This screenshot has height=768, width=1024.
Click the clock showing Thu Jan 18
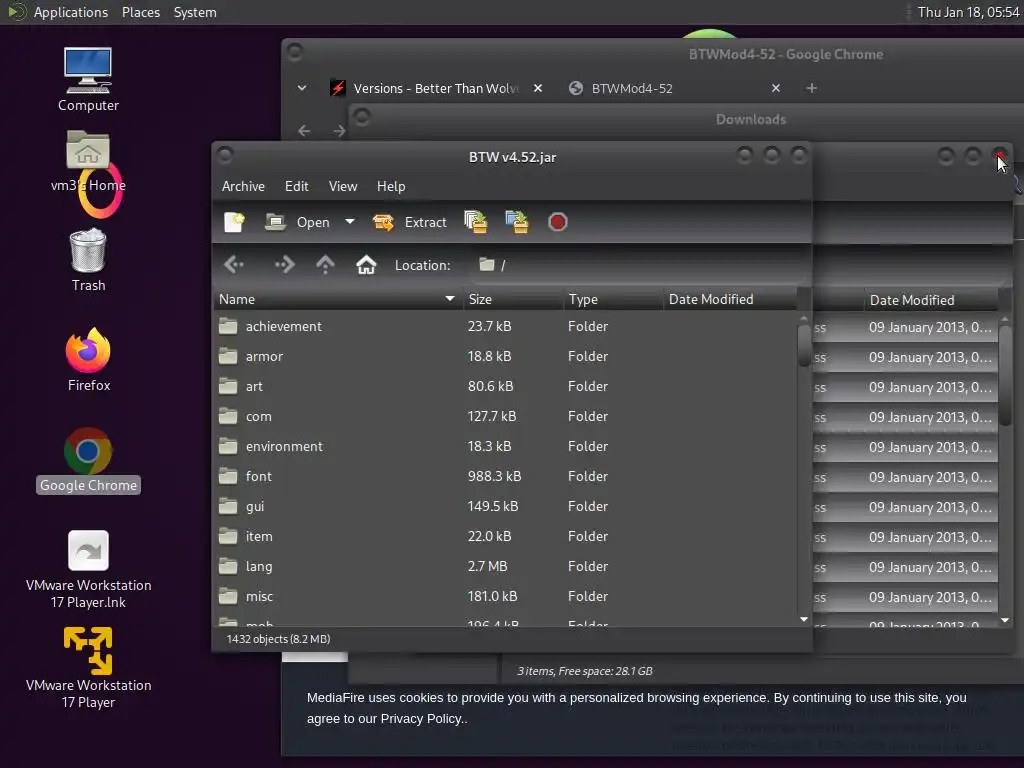tap(968, 12)
